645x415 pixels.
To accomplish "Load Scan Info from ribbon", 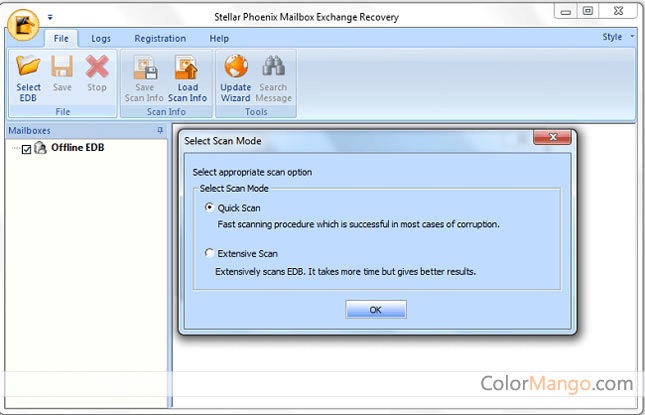I will point(187,79).
